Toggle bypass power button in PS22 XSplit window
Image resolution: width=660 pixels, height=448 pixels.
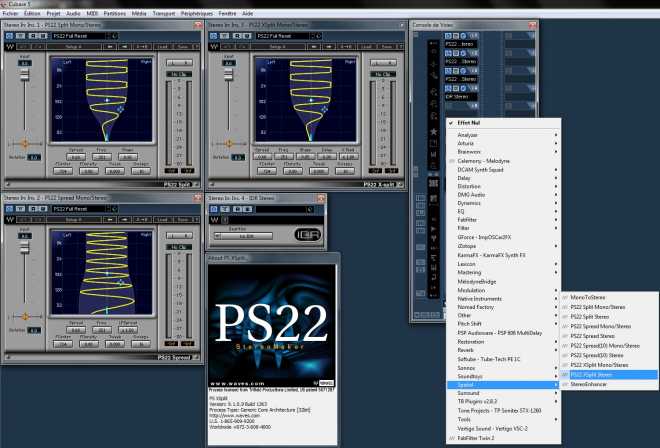(213, 36)
